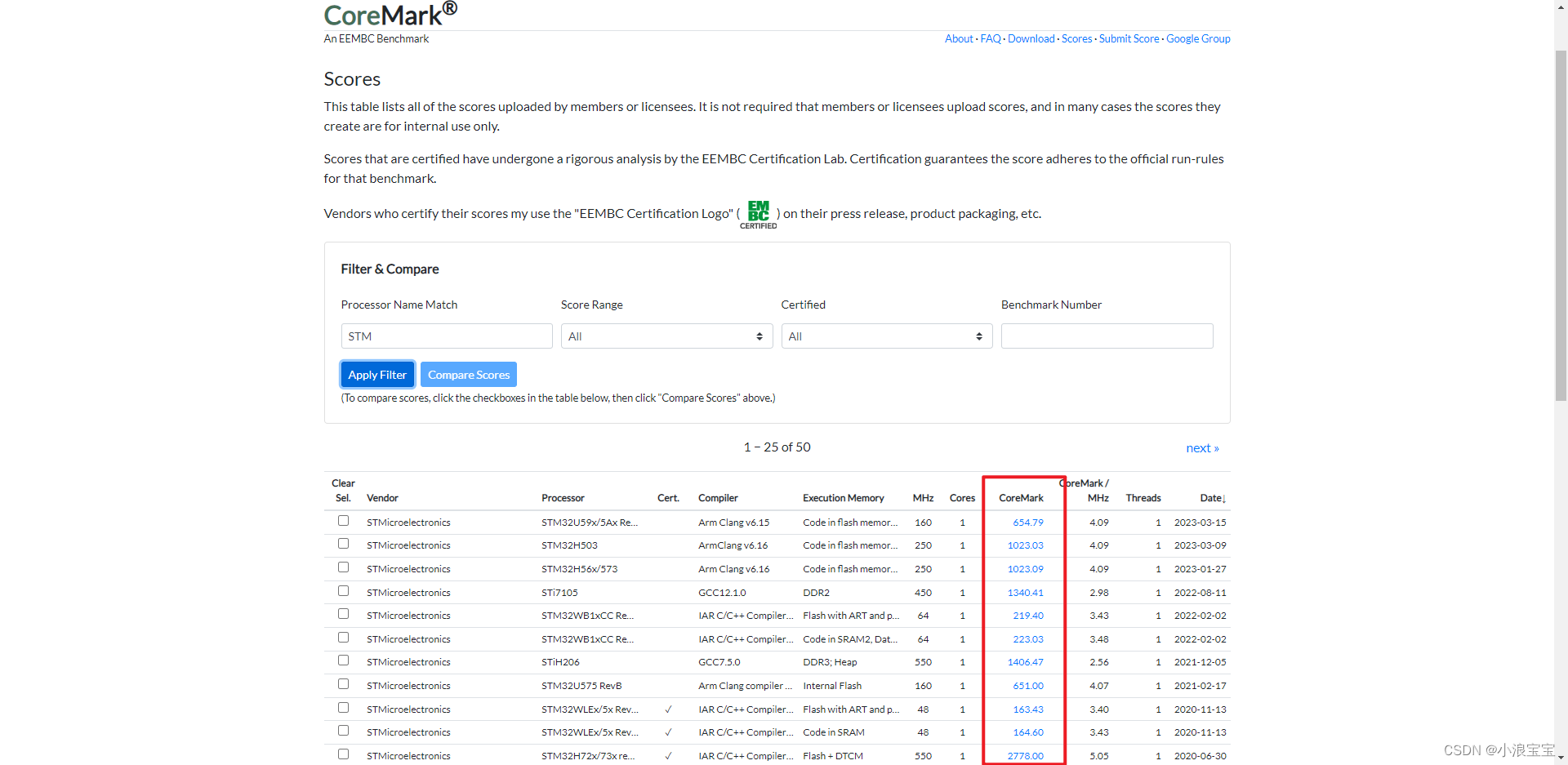Click the page vertical scrollbar thumb
The height and width of the screenshot is (765, 1568).
(x=1561, y=225)
